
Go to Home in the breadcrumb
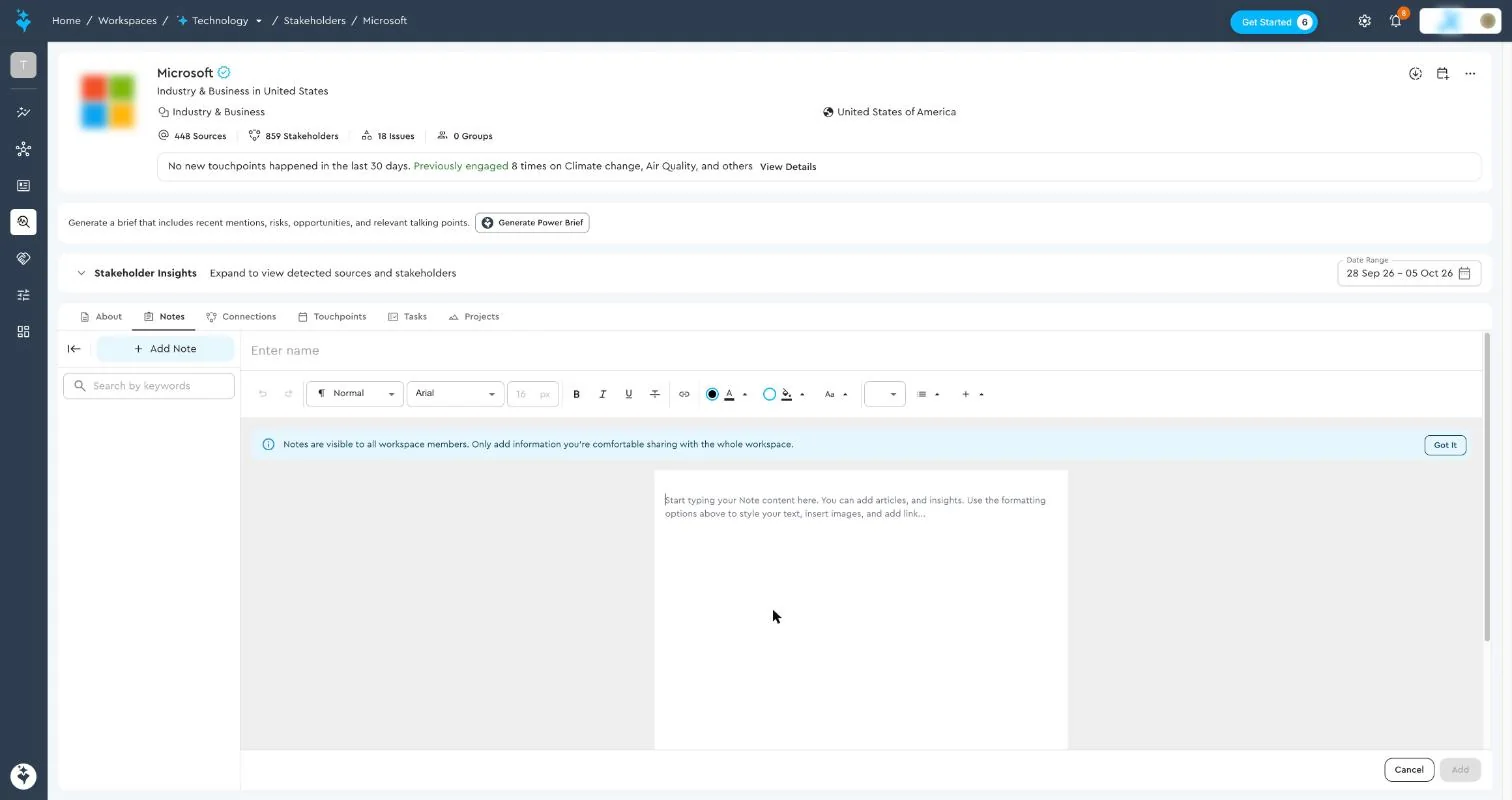pyautogui.click(x=66, y=21)
